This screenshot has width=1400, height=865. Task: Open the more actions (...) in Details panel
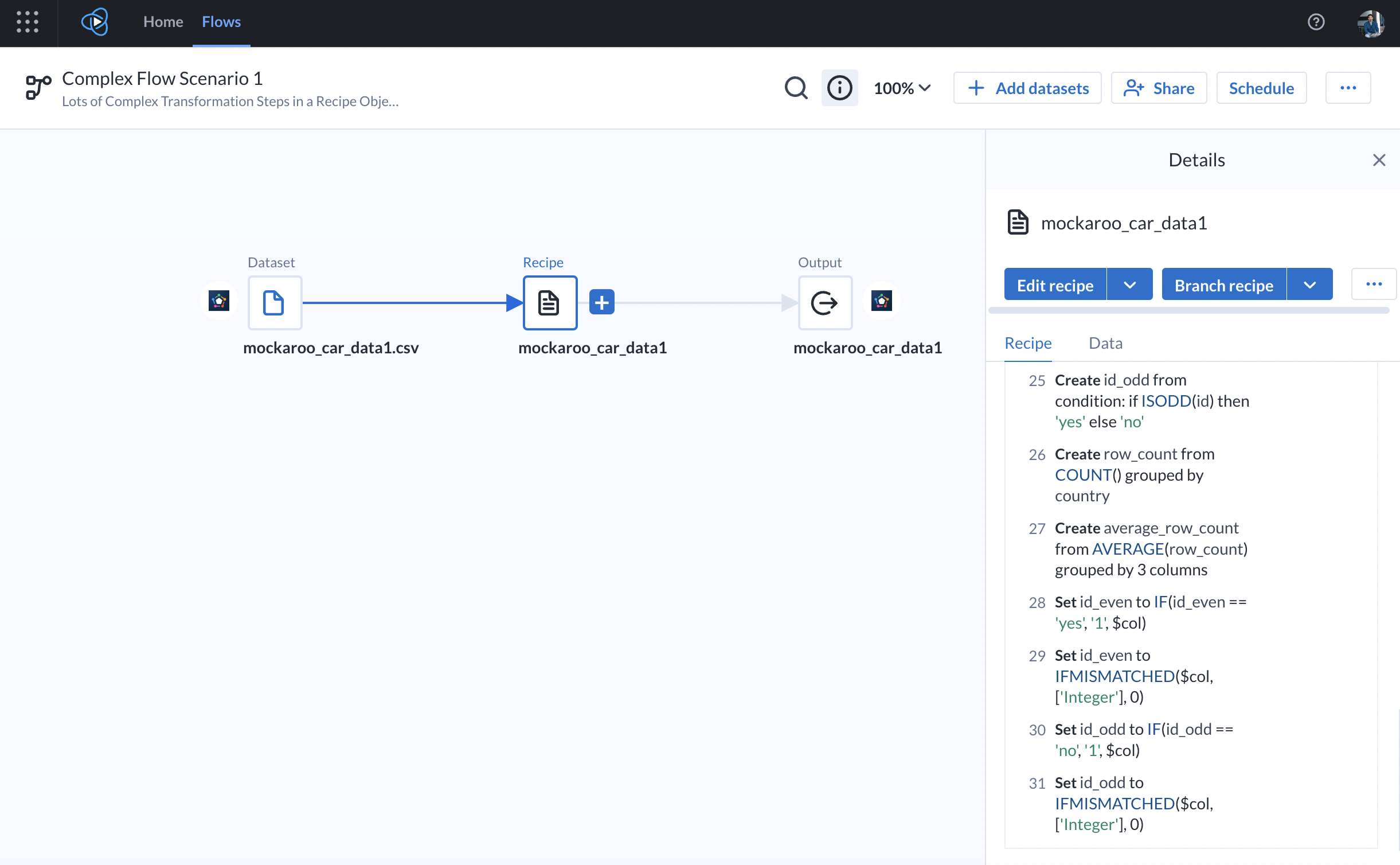point(1374,284)
